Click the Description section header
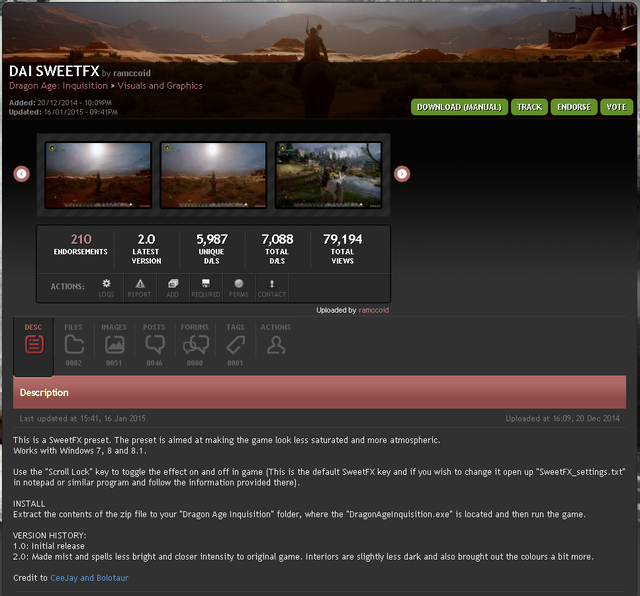Viewport: 640px width, 596px height. click(319, 392)
